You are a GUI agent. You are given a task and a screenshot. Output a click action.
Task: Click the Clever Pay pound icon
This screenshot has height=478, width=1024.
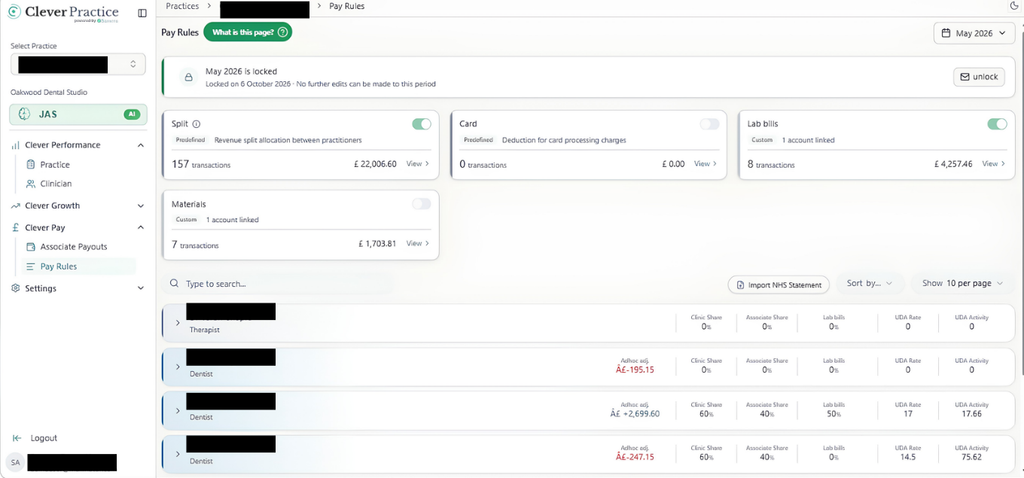coord(16,228)
